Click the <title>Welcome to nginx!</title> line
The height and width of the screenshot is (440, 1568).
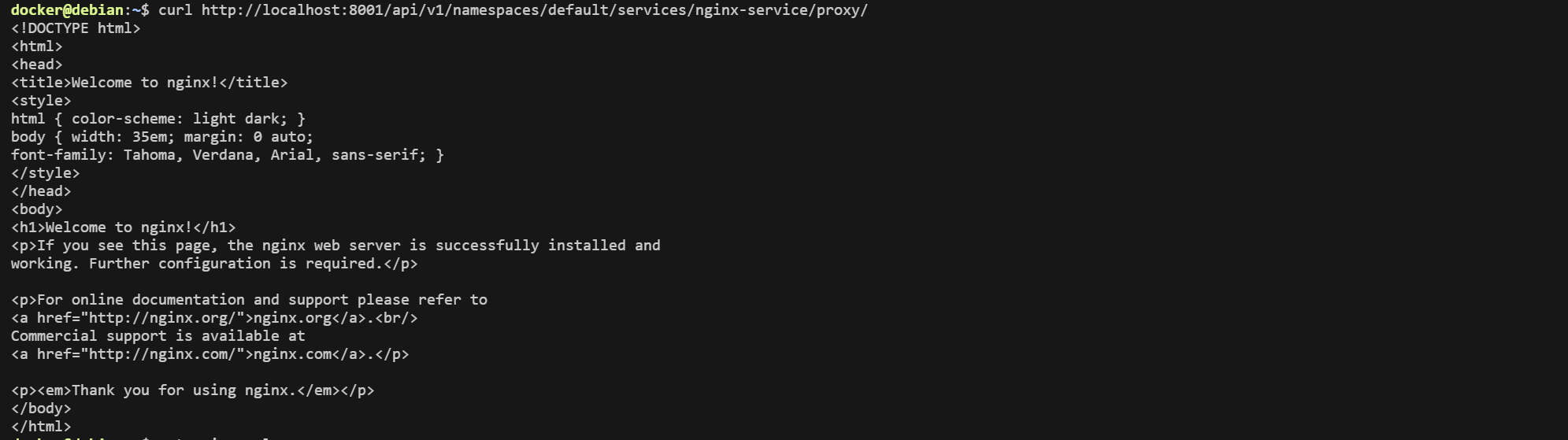click(150, 83)
